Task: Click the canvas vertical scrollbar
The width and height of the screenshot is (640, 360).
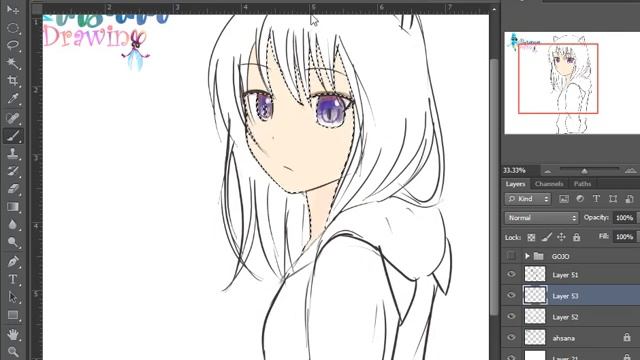Action: click(x=494, y=187)
